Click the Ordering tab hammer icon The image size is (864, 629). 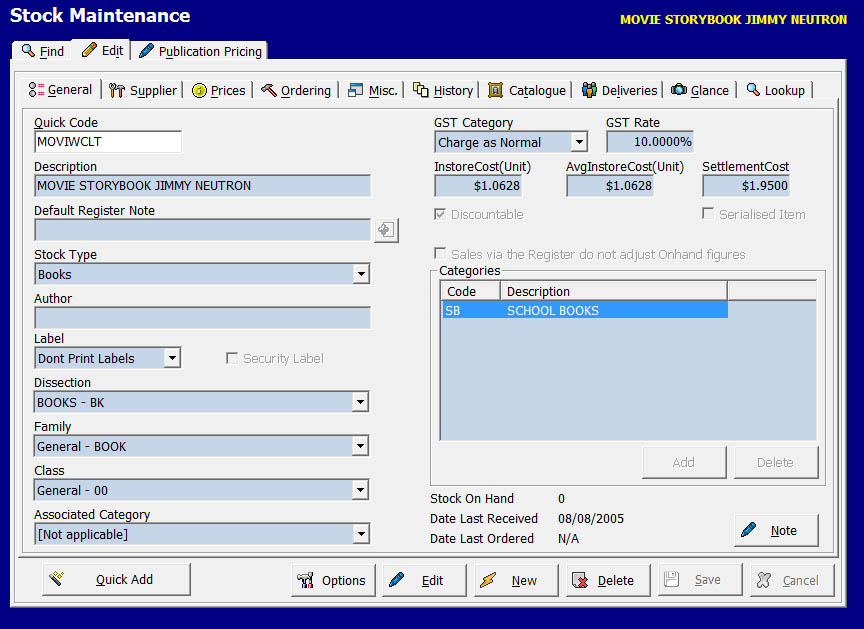click(x=269, y=90)
